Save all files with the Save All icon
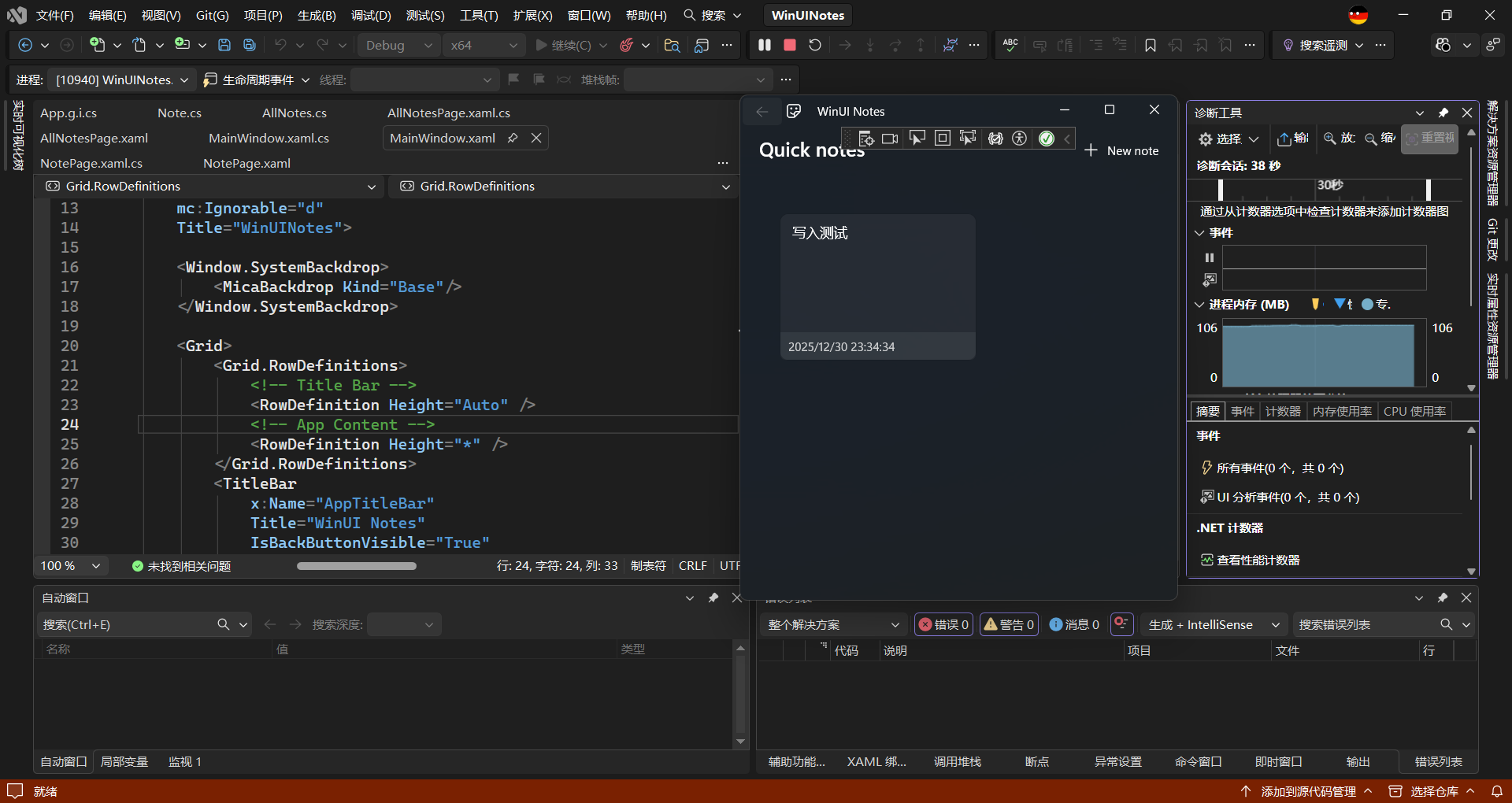The height and width of the screenshot is (803, 1512). click(250, 46)
